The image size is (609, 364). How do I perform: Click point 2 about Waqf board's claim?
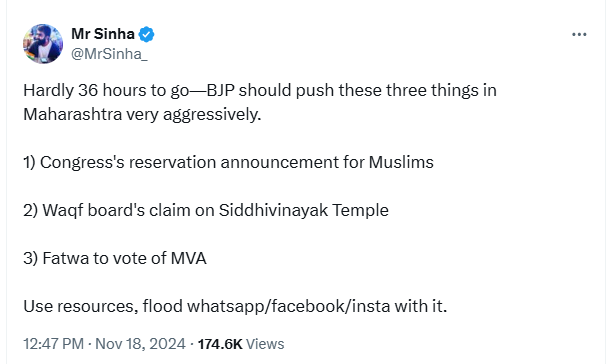(206, 211)
